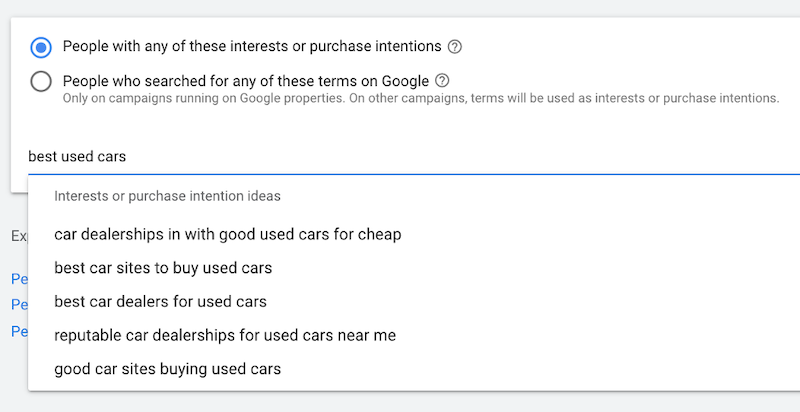Click label text 'People with any of these interests'
The height and width of the screenshot is (412, 800).
(250, 46)
